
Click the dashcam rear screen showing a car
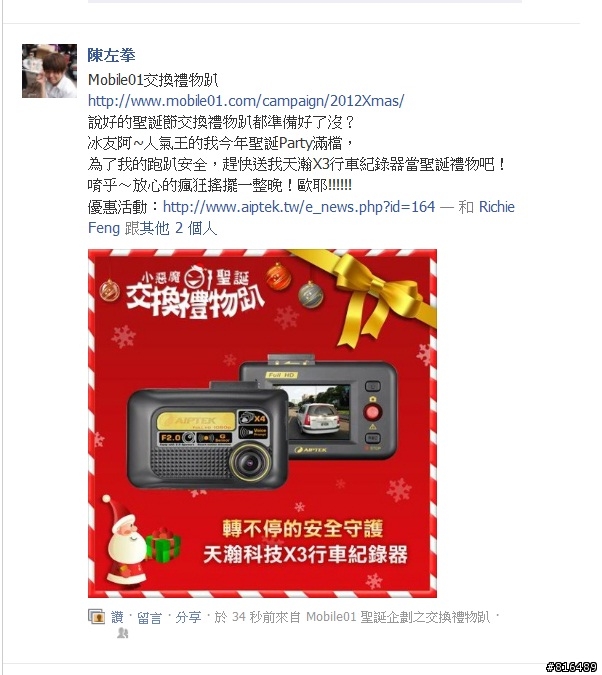317,412
